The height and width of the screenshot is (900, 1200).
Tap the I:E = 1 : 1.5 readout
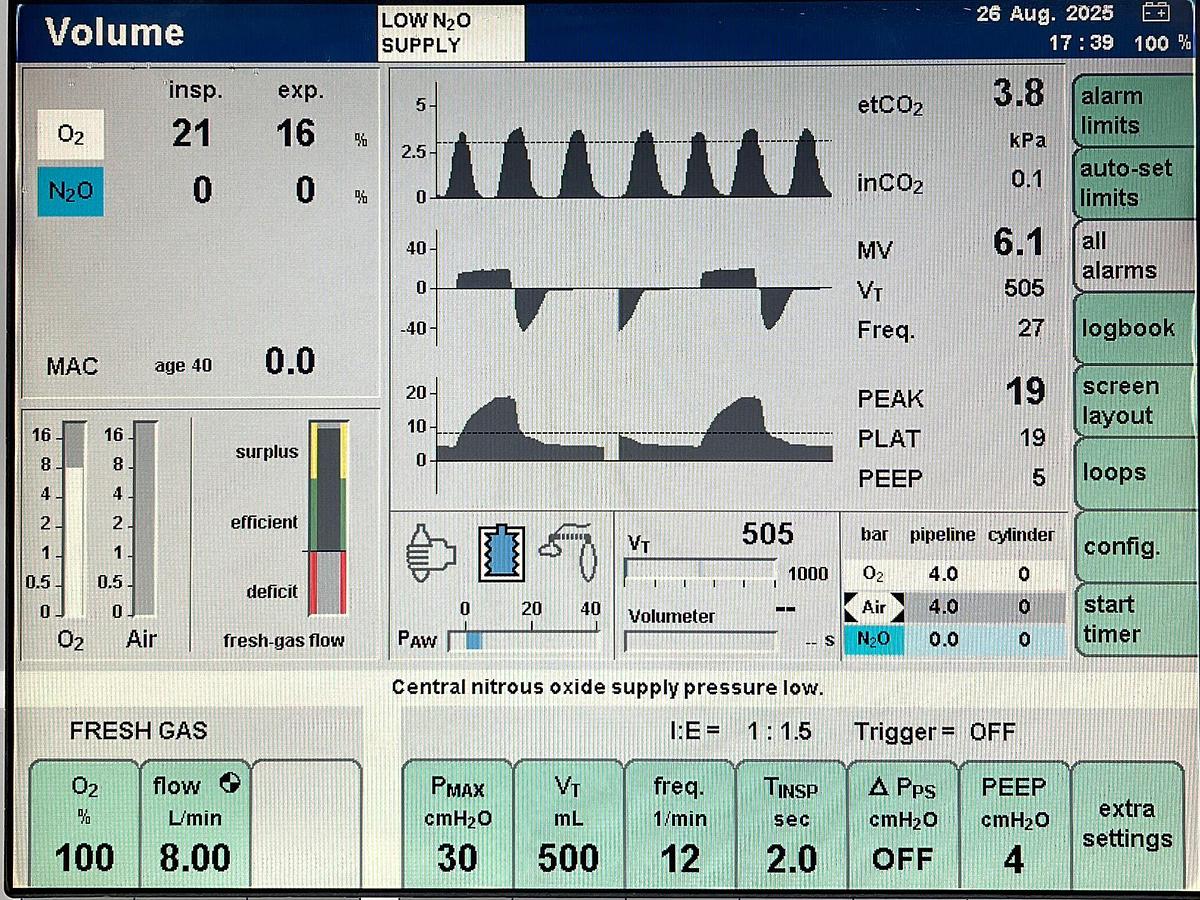(740, 732)
